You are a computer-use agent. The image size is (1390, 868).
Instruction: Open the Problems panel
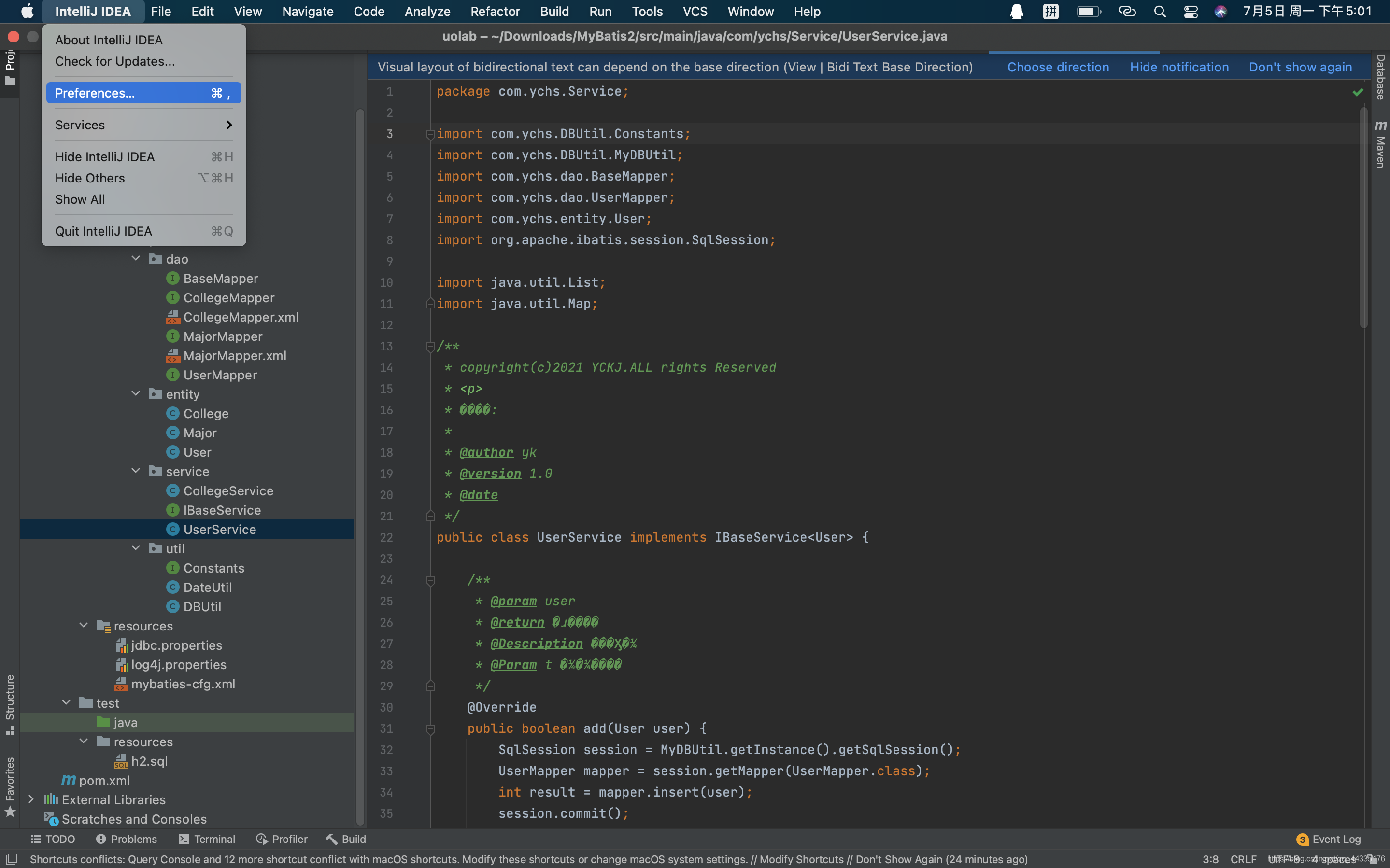pos(127,839)
